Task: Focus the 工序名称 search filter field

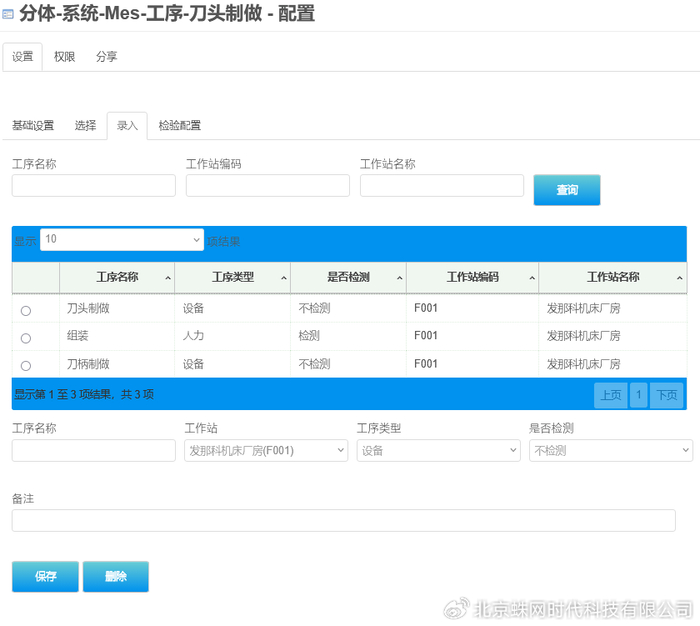Action: click(94, 185)
